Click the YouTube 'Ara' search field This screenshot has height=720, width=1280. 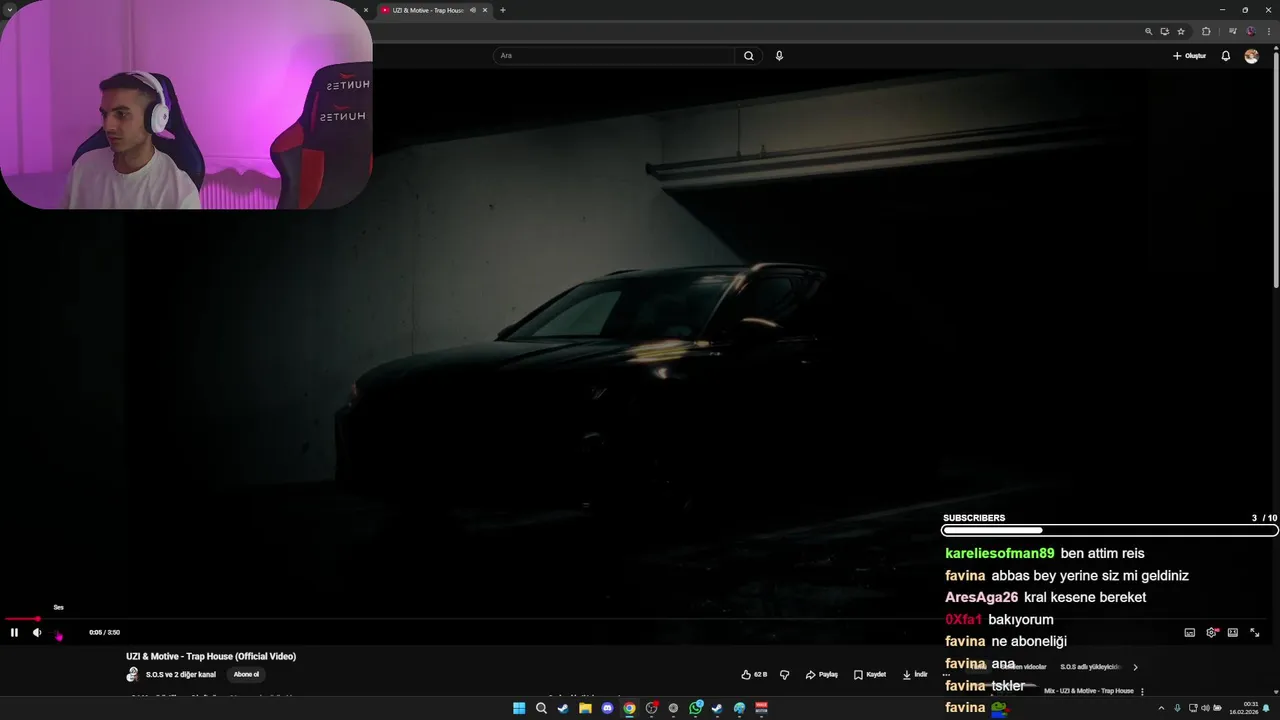coord(614,56)
